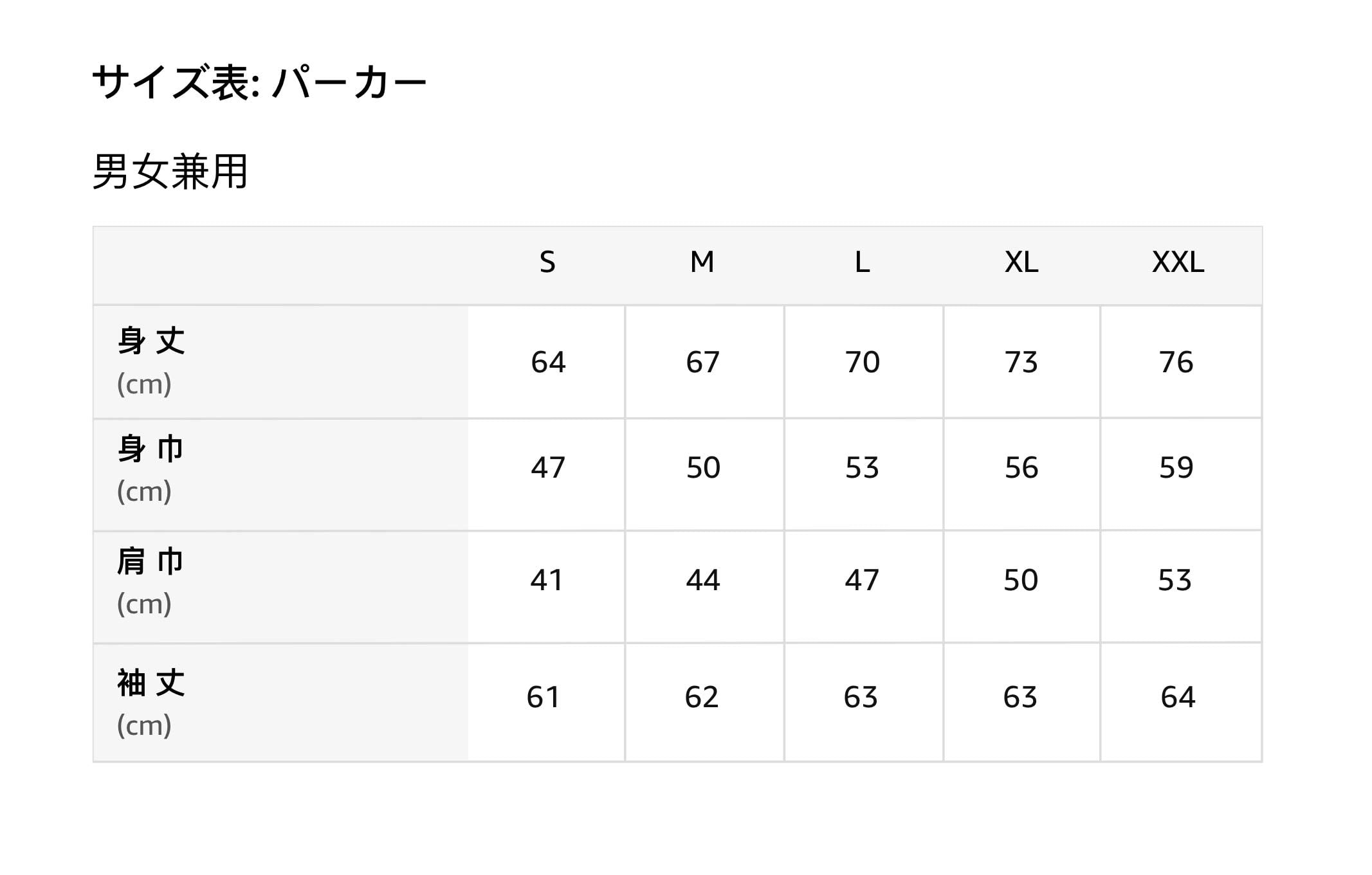Select the L size column header
1372x875 pixels.
pyautogui.click(x=862, y=262)
